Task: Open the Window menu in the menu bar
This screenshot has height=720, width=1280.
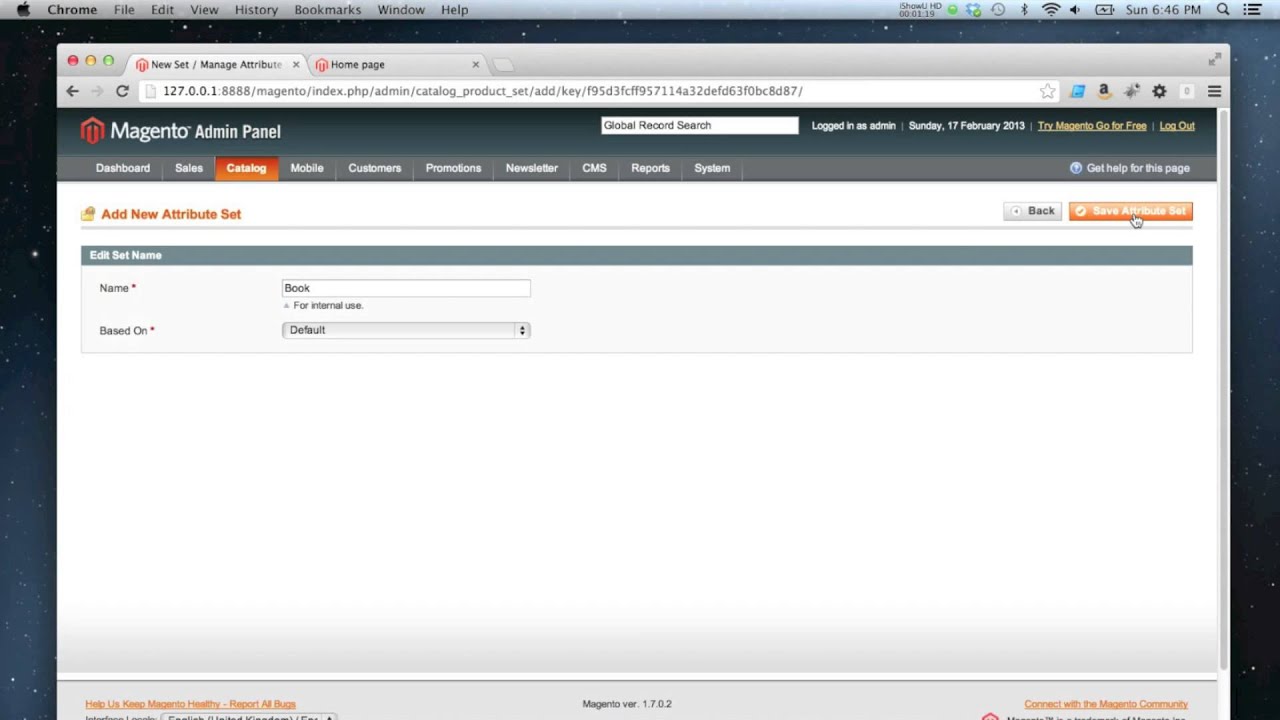Action: pyautogui.click(x=401, y=10)
